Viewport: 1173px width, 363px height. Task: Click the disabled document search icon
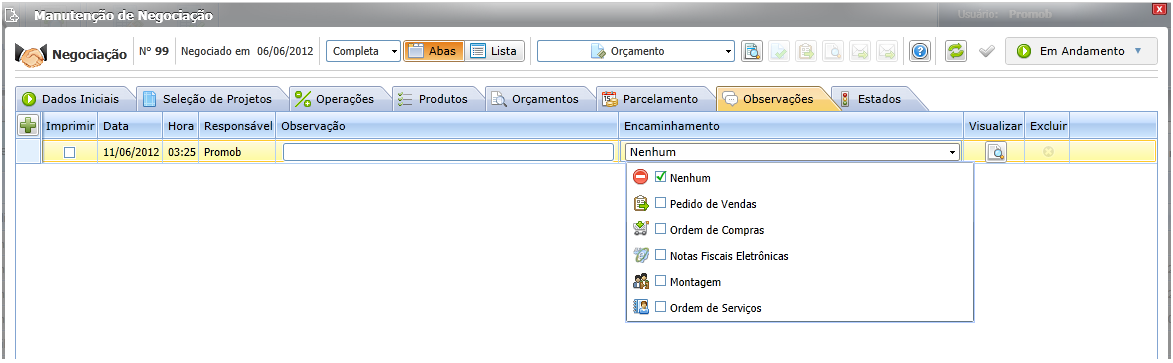tap(833, 51)
